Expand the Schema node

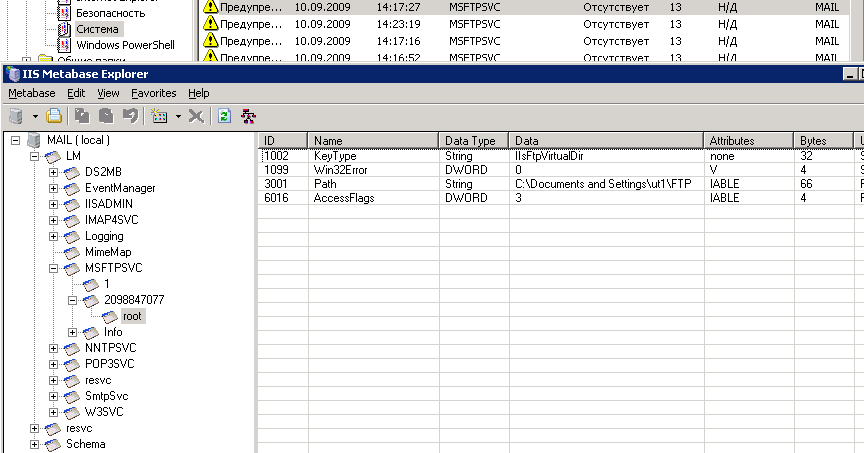(x=34, y=444)
